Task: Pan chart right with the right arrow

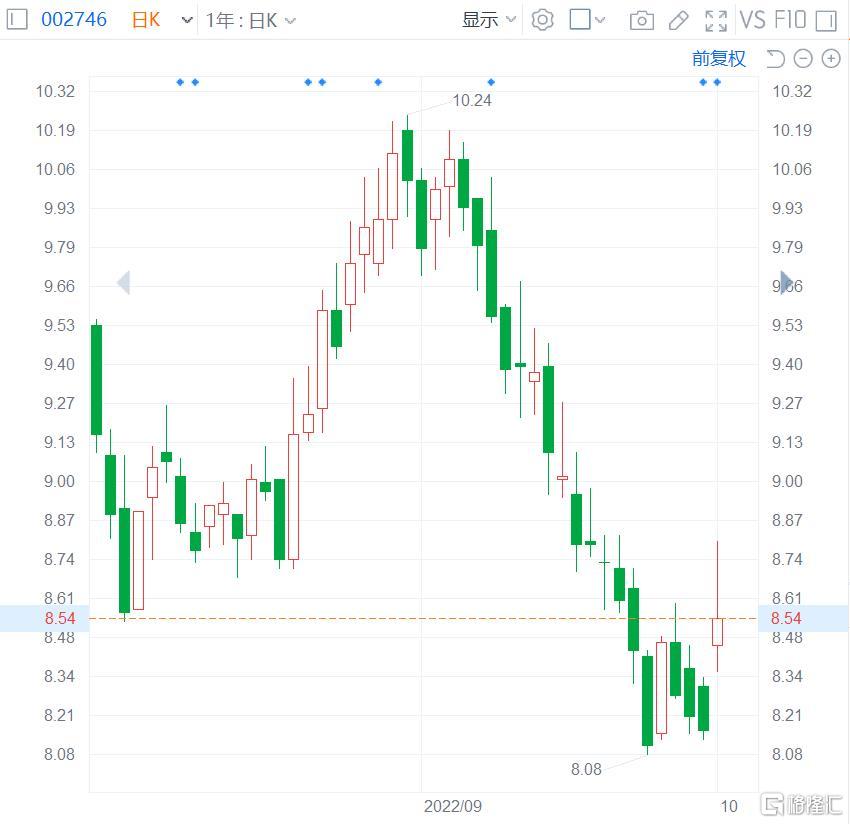Action: (x=786, y=282)
